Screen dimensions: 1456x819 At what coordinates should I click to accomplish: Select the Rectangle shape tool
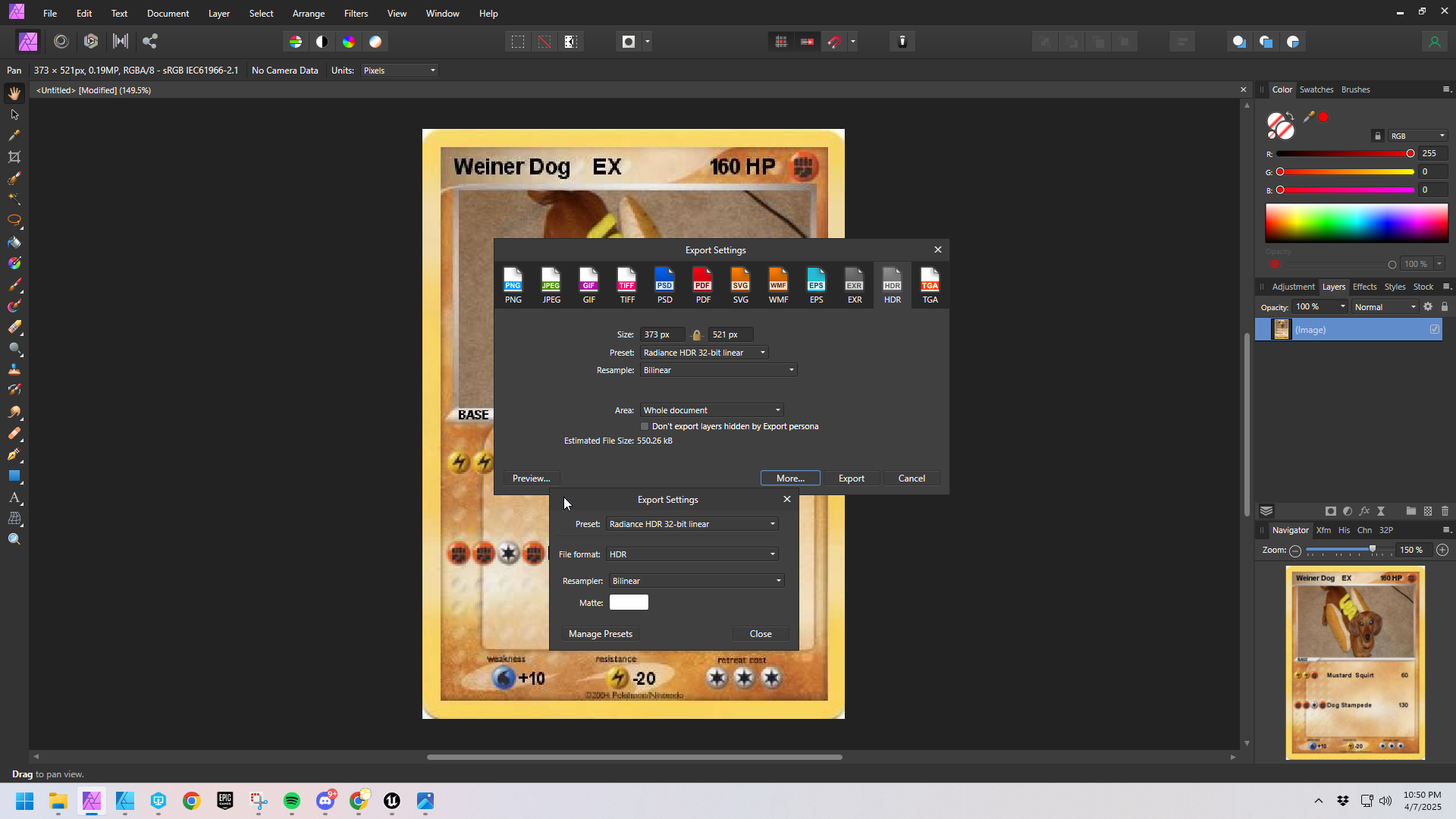14,476
